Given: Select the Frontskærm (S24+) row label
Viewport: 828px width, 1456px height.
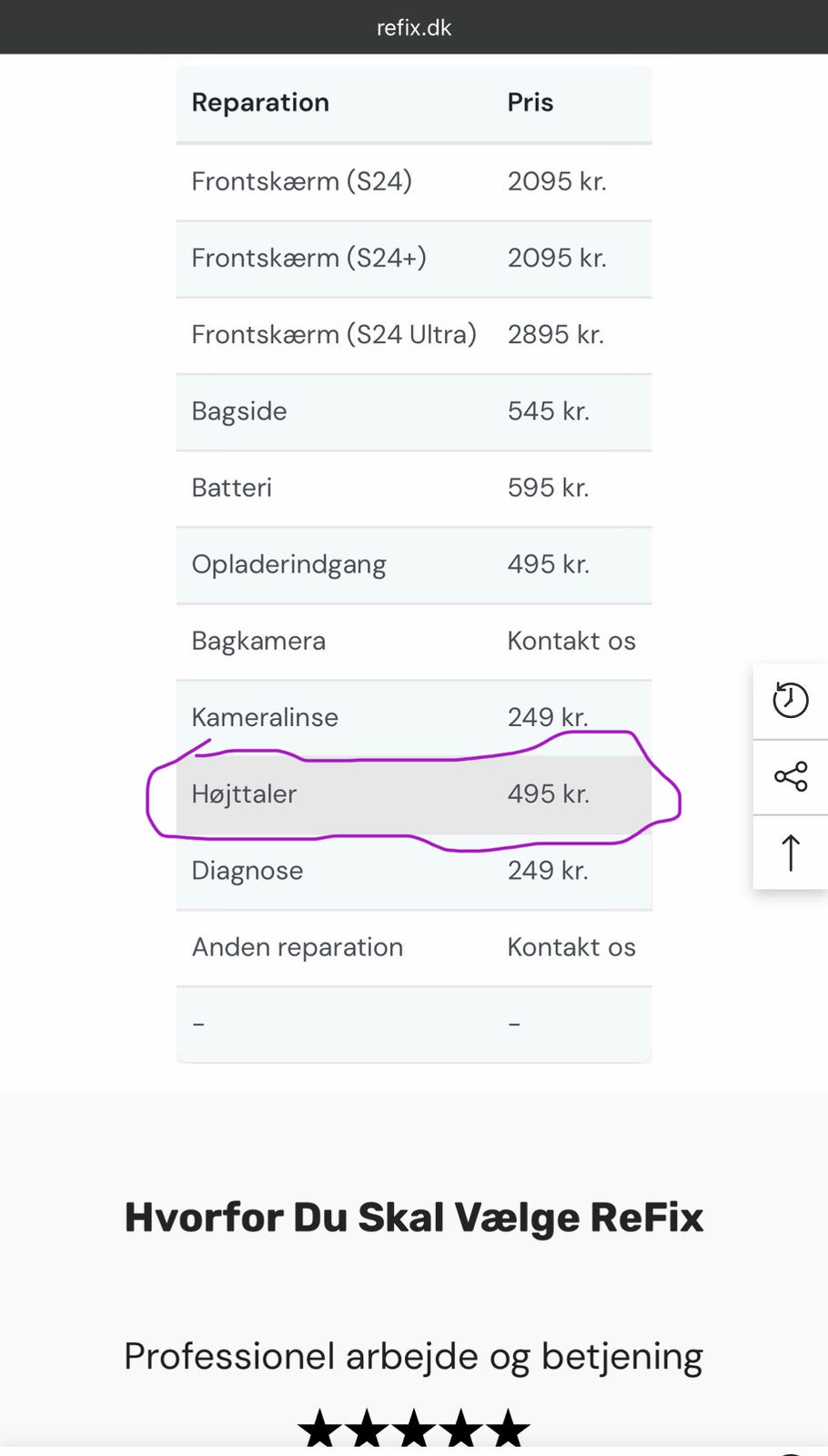Looking at the screenshot, I should pos(308,258).
